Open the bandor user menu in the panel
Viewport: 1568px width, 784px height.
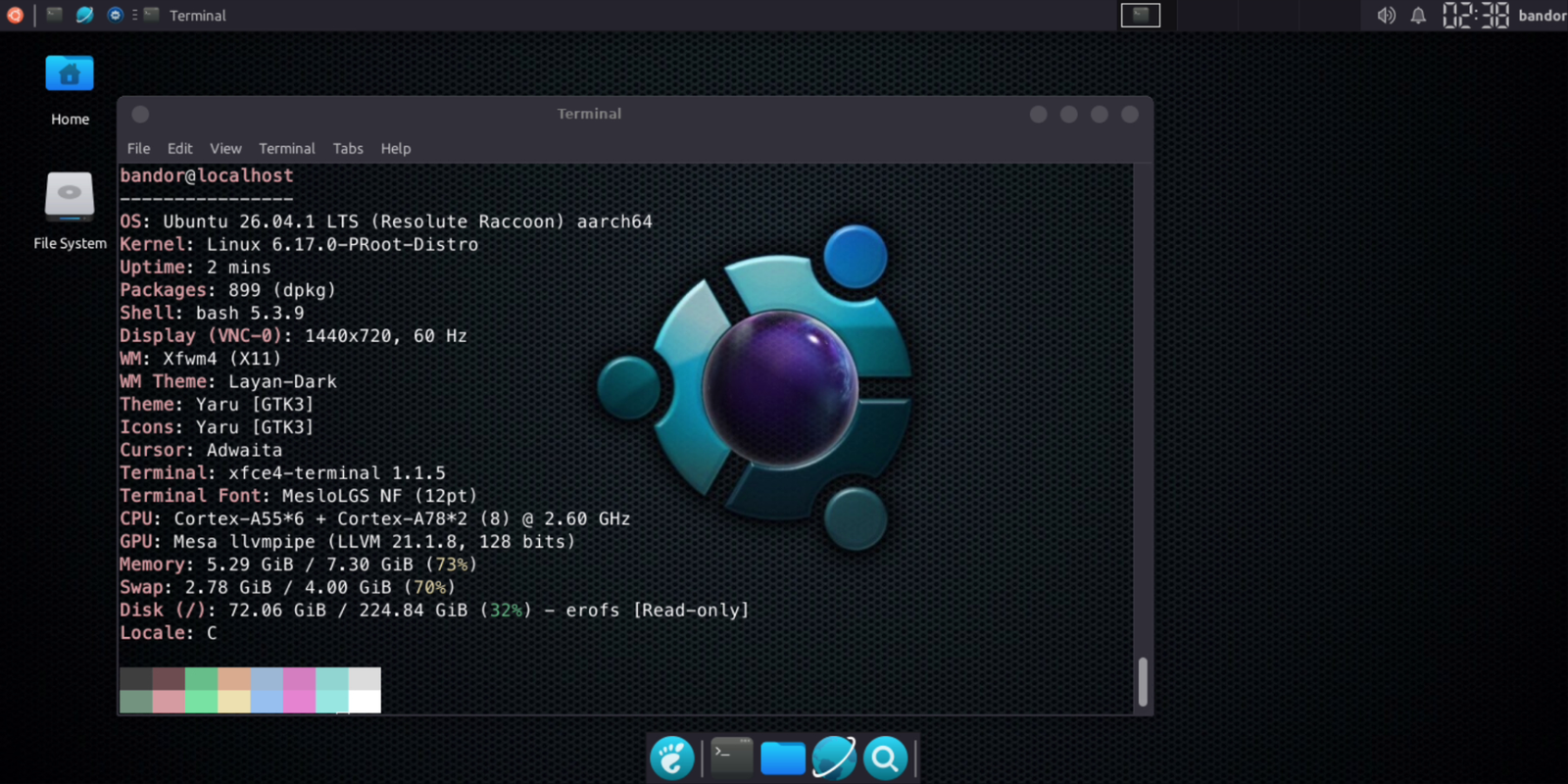pyautogui.click(x=1543, y=15)
